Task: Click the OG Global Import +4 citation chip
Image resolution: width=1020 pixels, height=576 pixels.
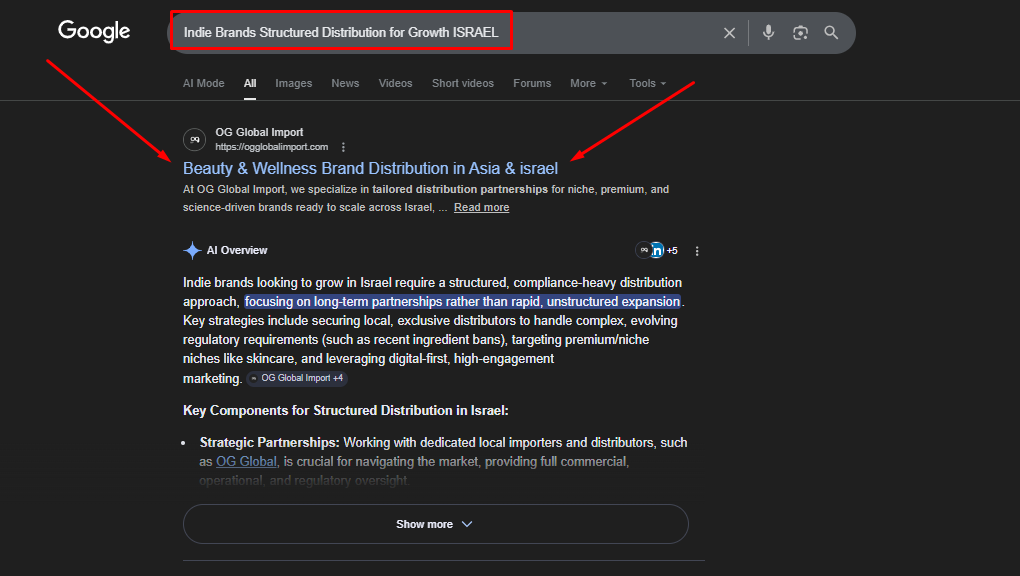Action: 296,378
